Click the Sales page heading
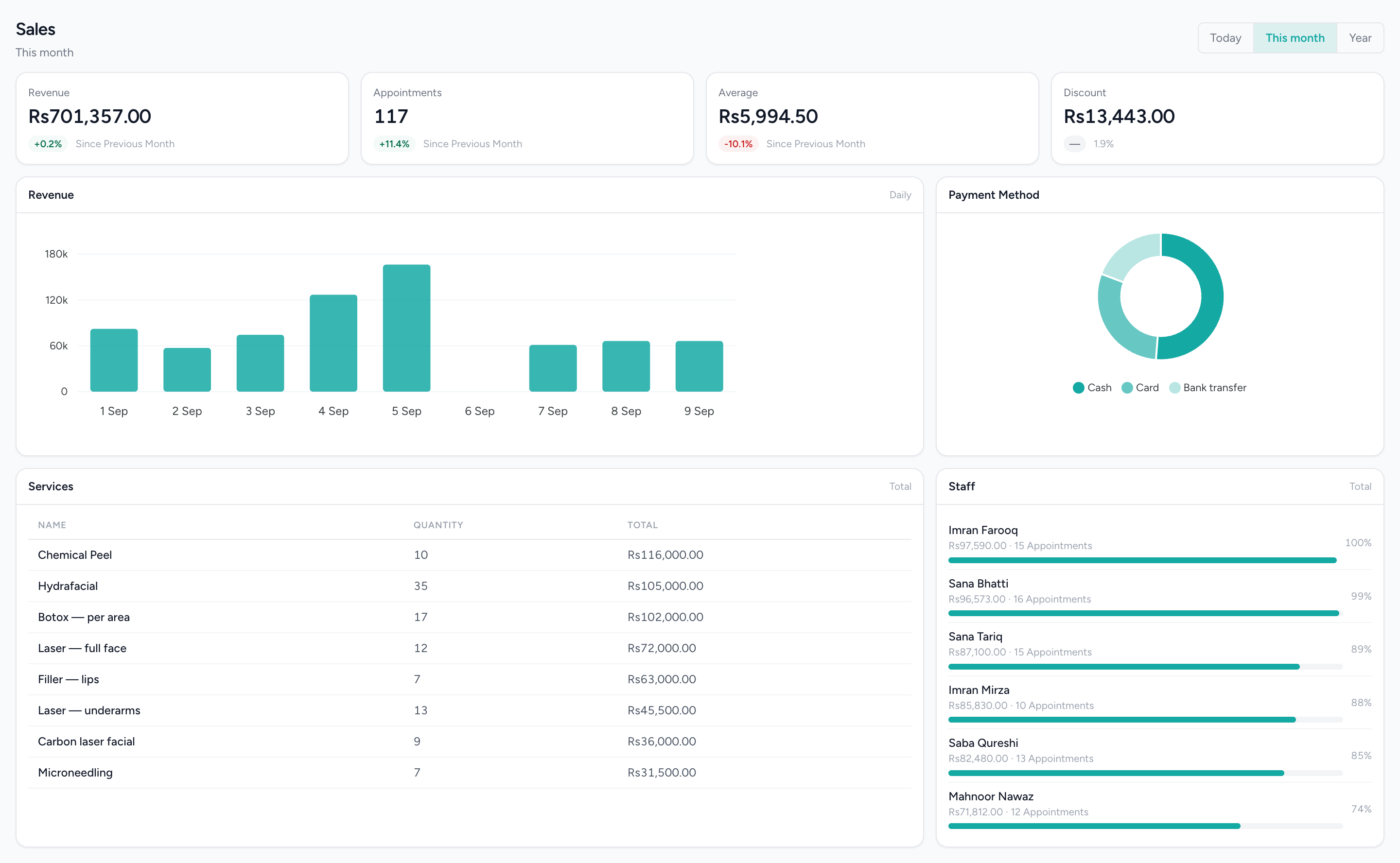 tap(35, 29)
